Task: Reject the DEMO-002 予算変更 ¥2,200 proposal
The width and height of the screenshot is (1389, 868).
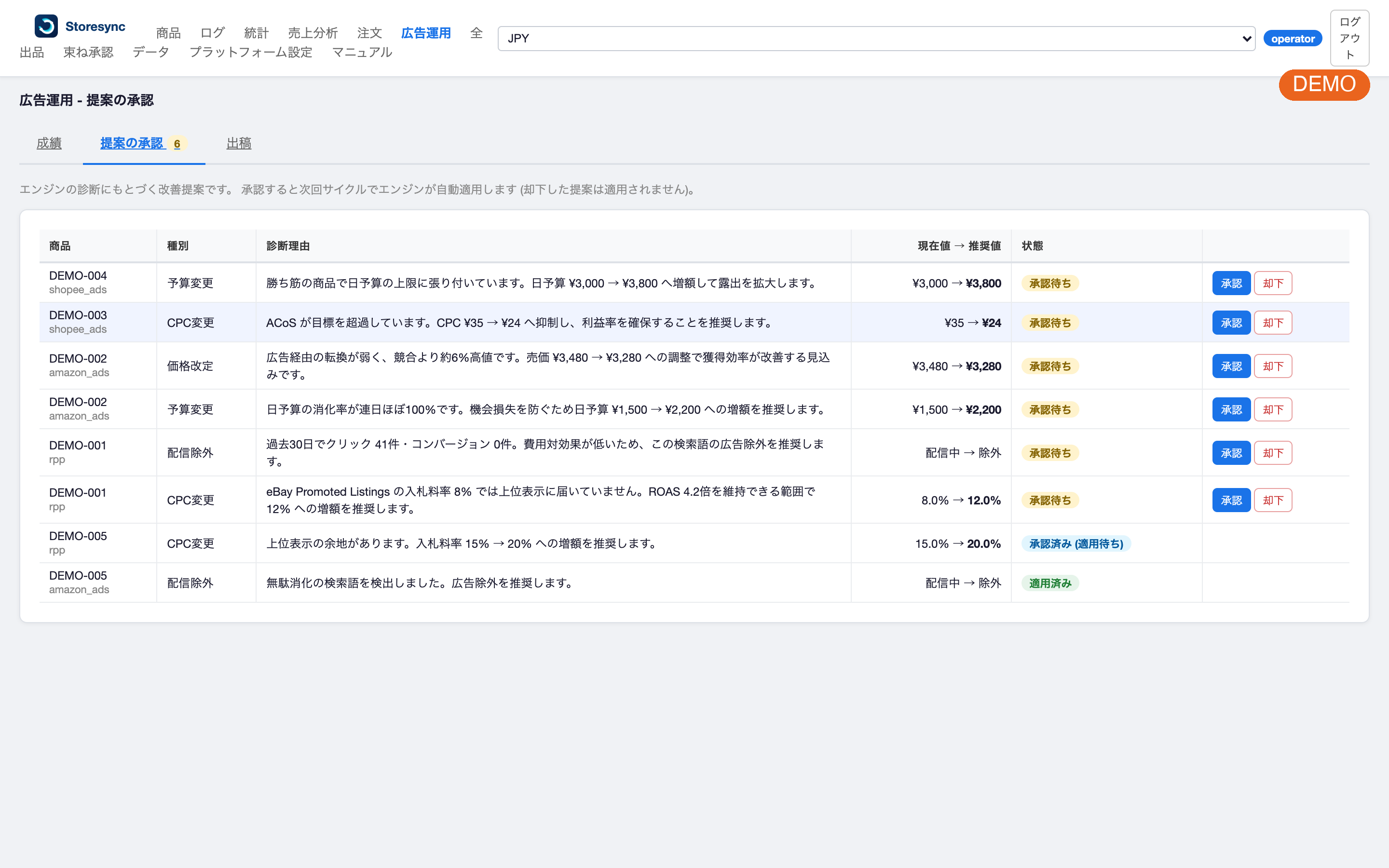Action: click(x=1272, y=409)
